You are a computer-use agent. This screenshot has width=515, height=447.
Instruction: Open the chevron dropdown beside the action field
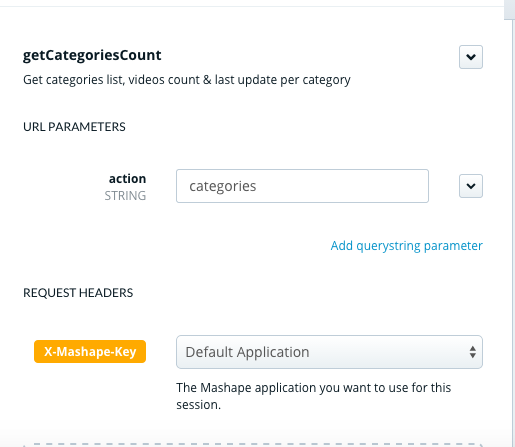tap(471, 186)
